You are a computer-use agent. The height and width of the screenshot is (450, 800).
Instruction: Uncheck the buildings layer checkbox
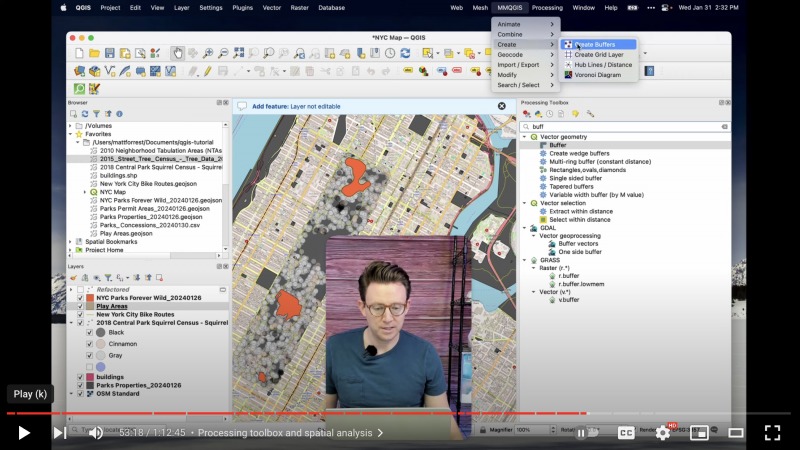point(80,377)
